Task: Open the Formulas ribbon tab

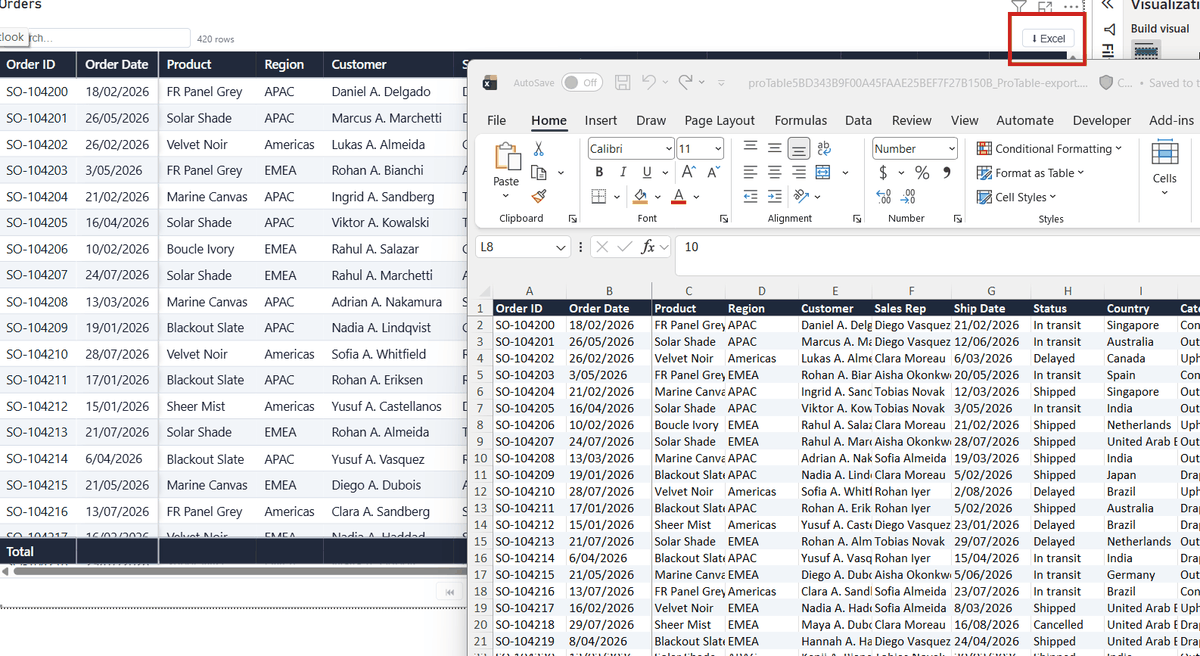Action: coord(801,120)
